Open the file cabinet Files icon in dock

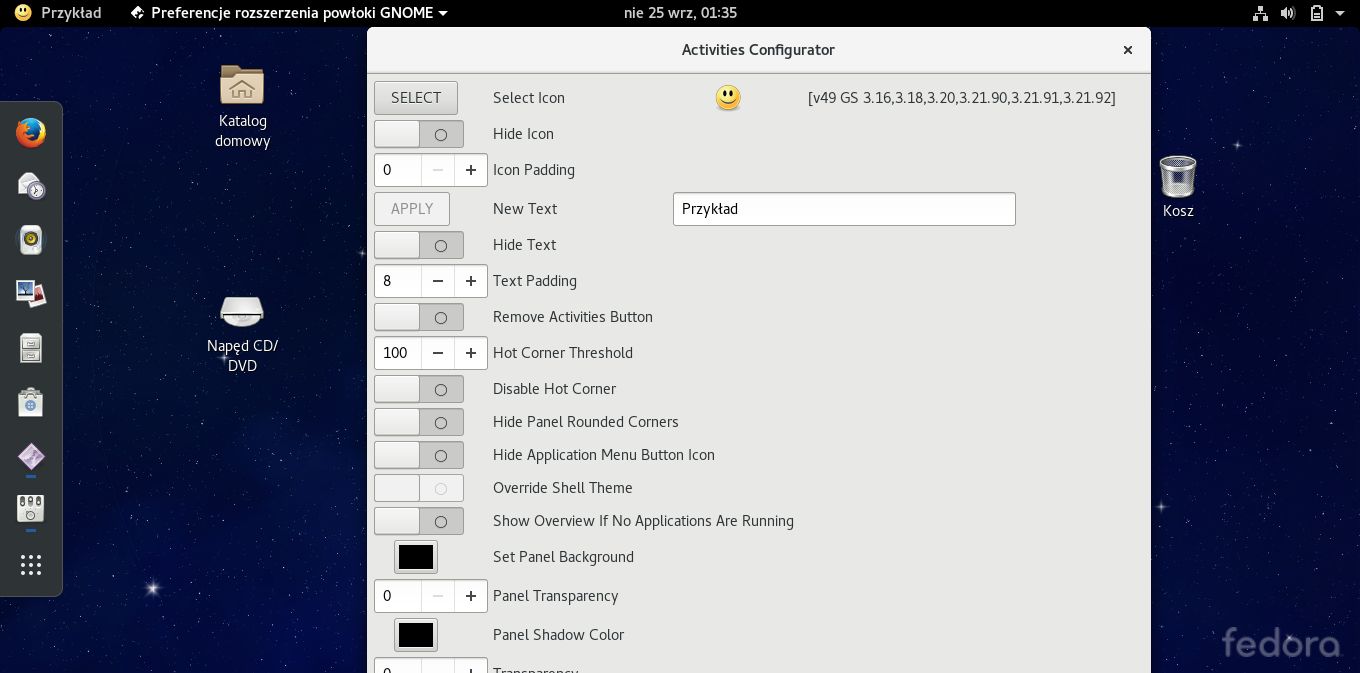tap(31, 348)
